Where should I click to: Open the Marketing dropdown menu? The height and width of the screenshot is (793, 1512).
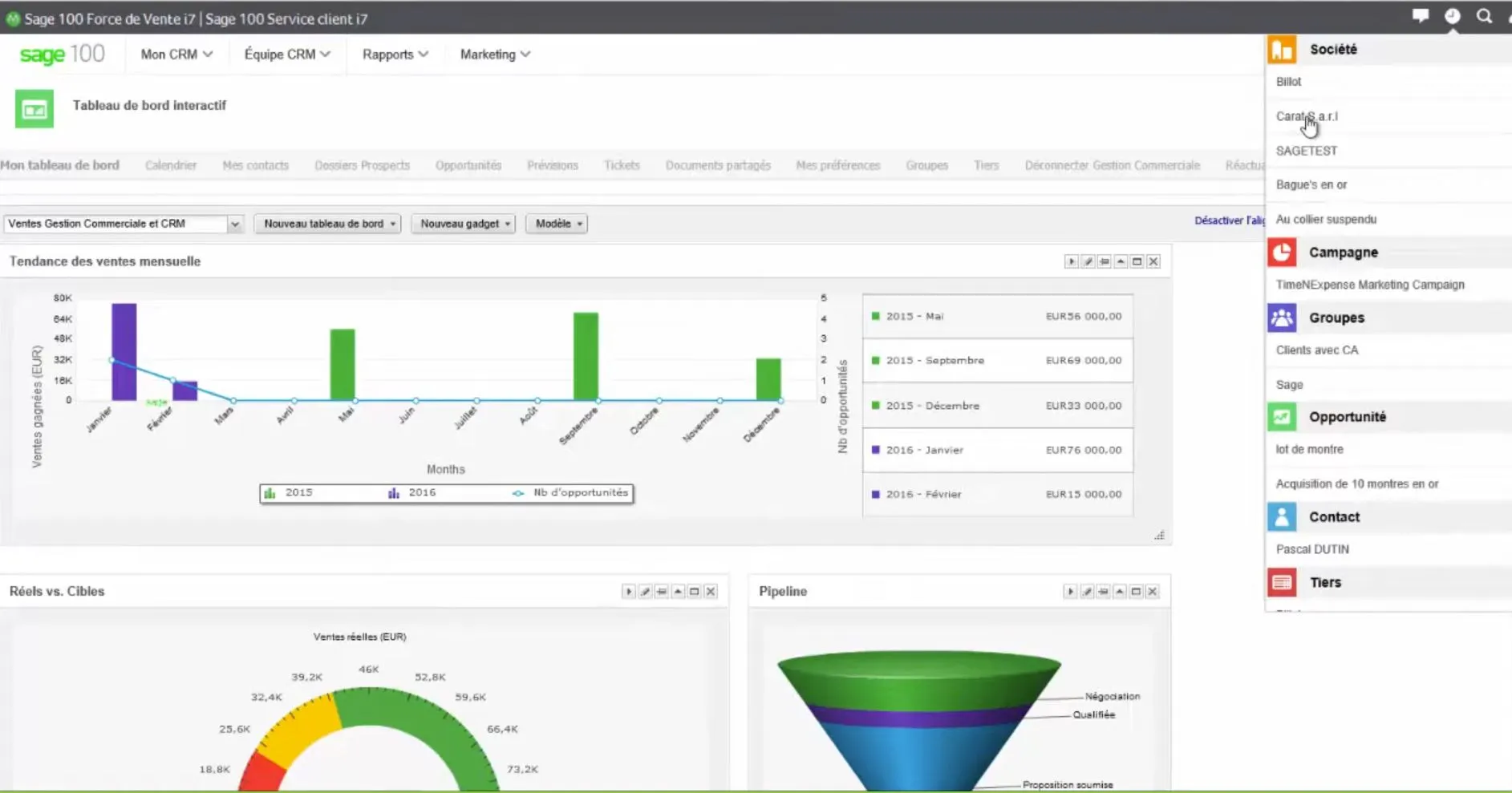point(495,55)
